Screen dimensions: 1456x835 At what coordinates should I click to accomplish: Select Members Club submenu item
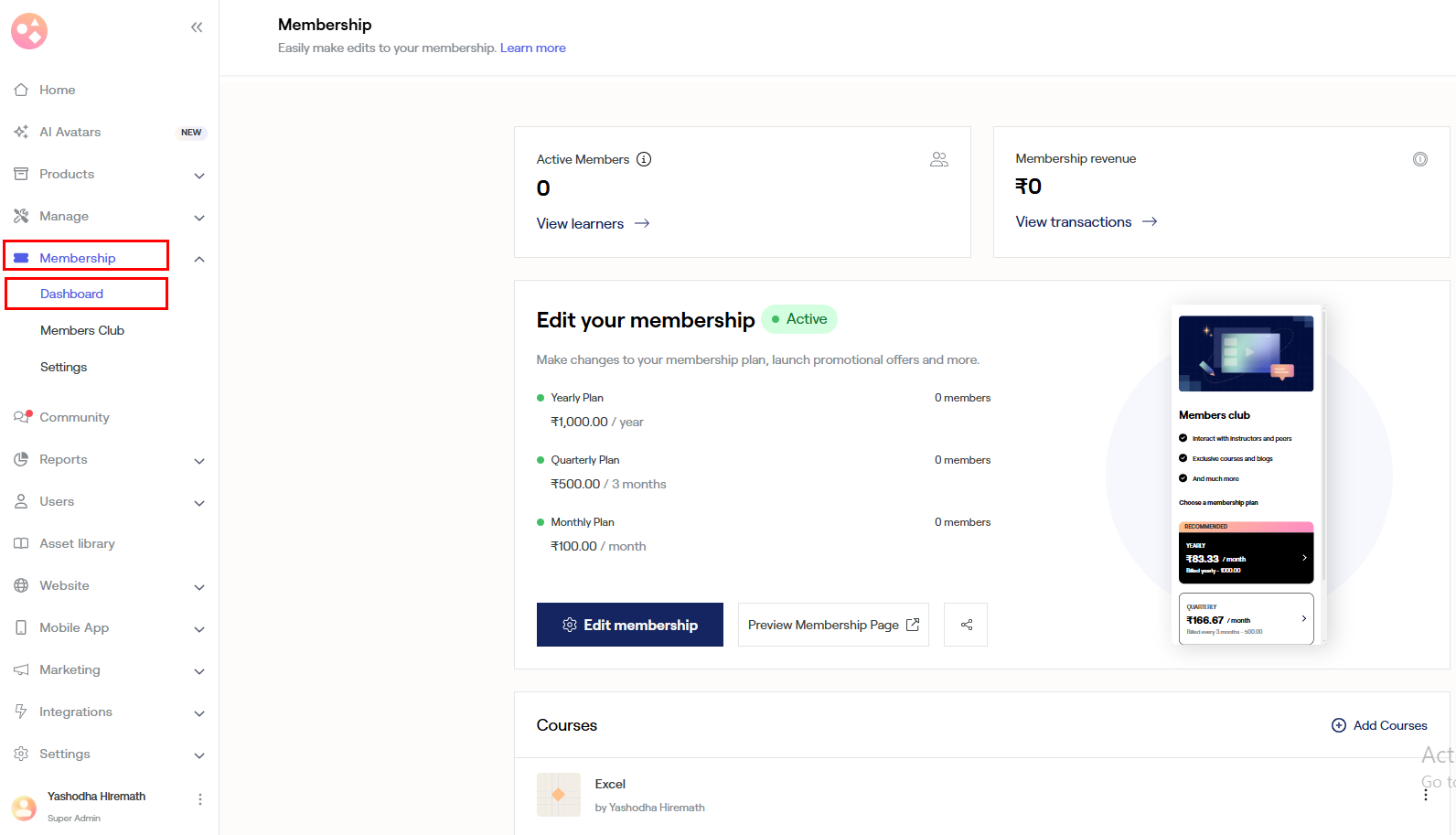click(82, 330)
